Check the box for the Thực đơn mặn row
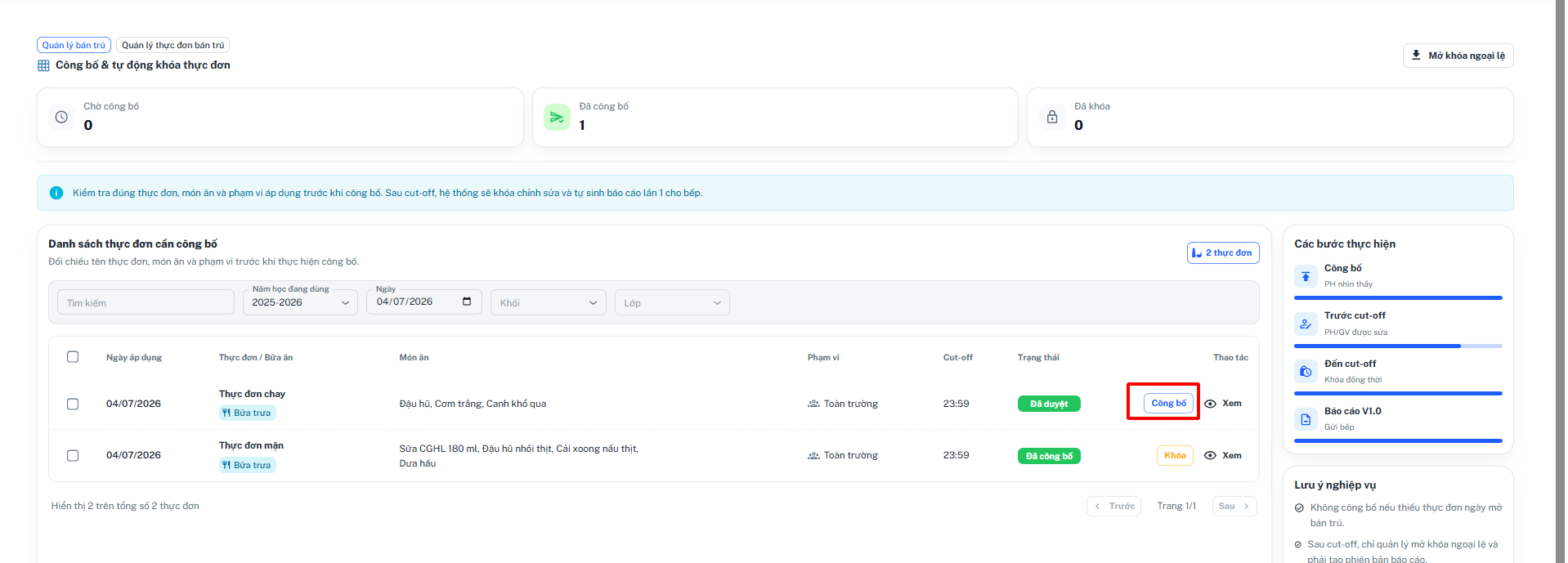This screenshot has height=563, width=1568. [x=73, y=456]
